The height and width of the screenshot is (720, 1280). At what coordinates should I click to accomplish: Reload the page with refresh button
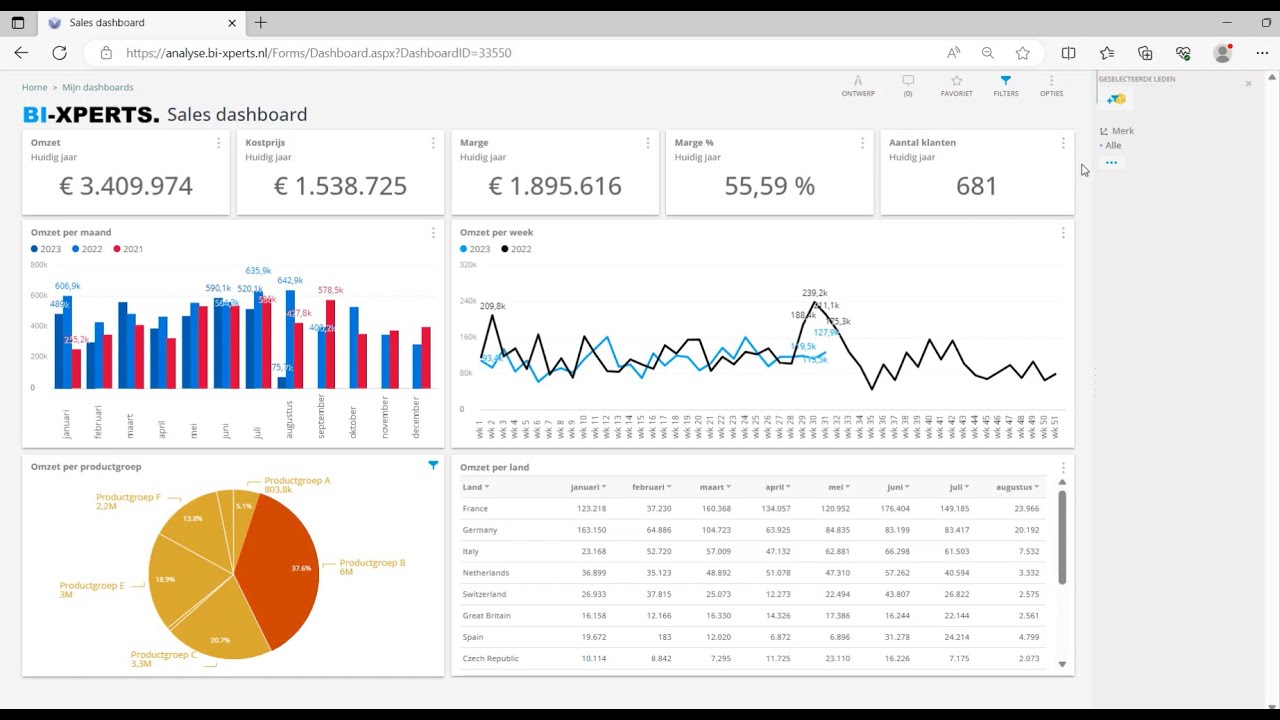pos(60,53)
